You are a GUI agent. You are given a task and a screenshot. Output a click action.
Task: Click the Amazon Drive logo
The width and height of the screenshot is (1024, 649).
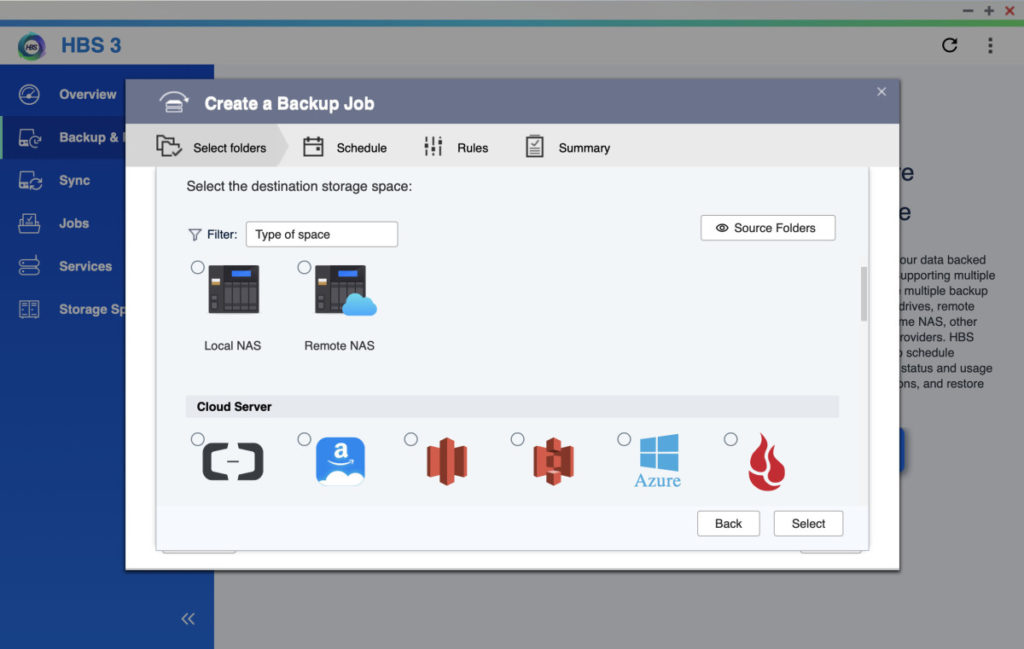coord(340,462)
